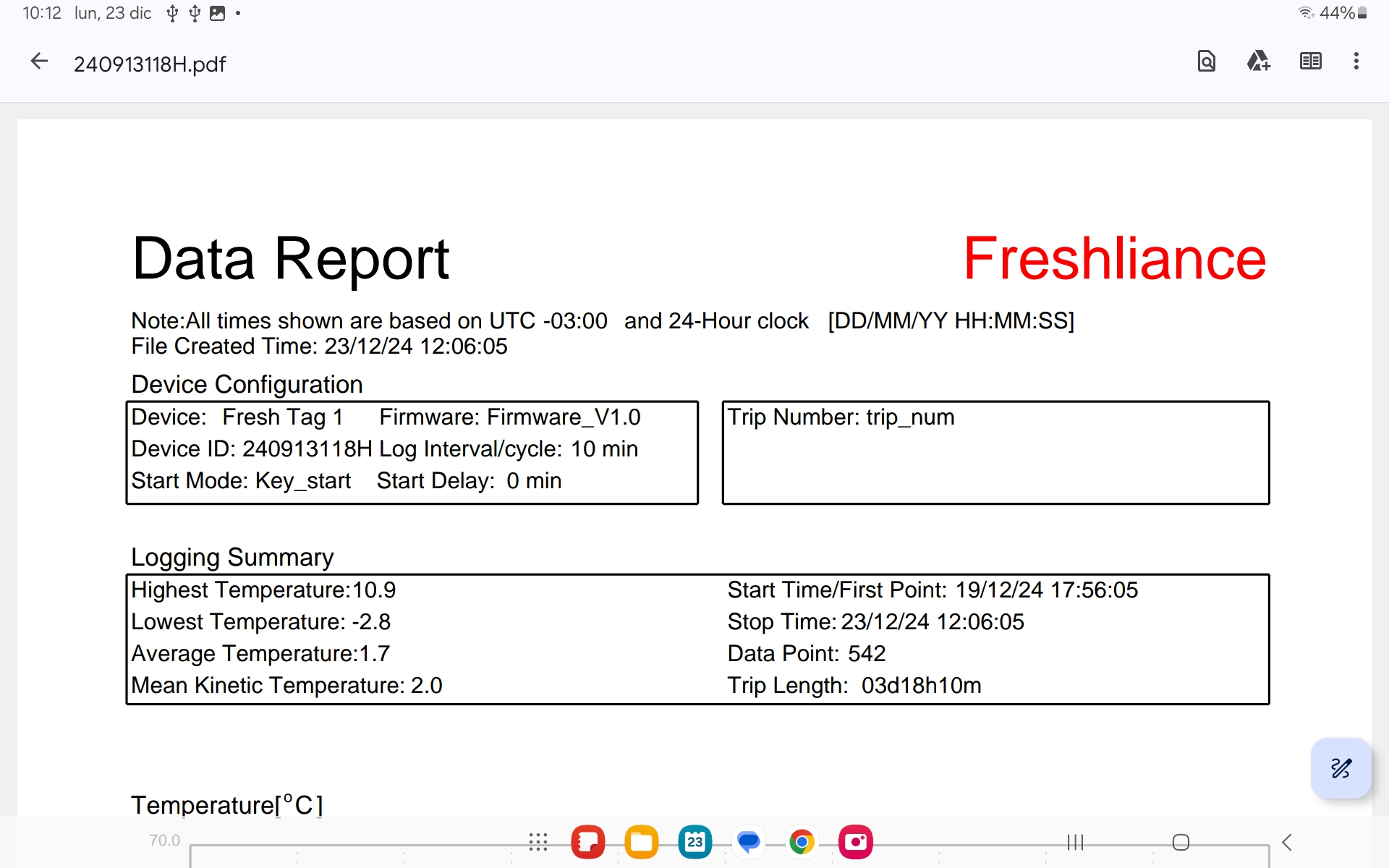
Task: Tap the red Freshliance logo text
Action: point(1114,259)
